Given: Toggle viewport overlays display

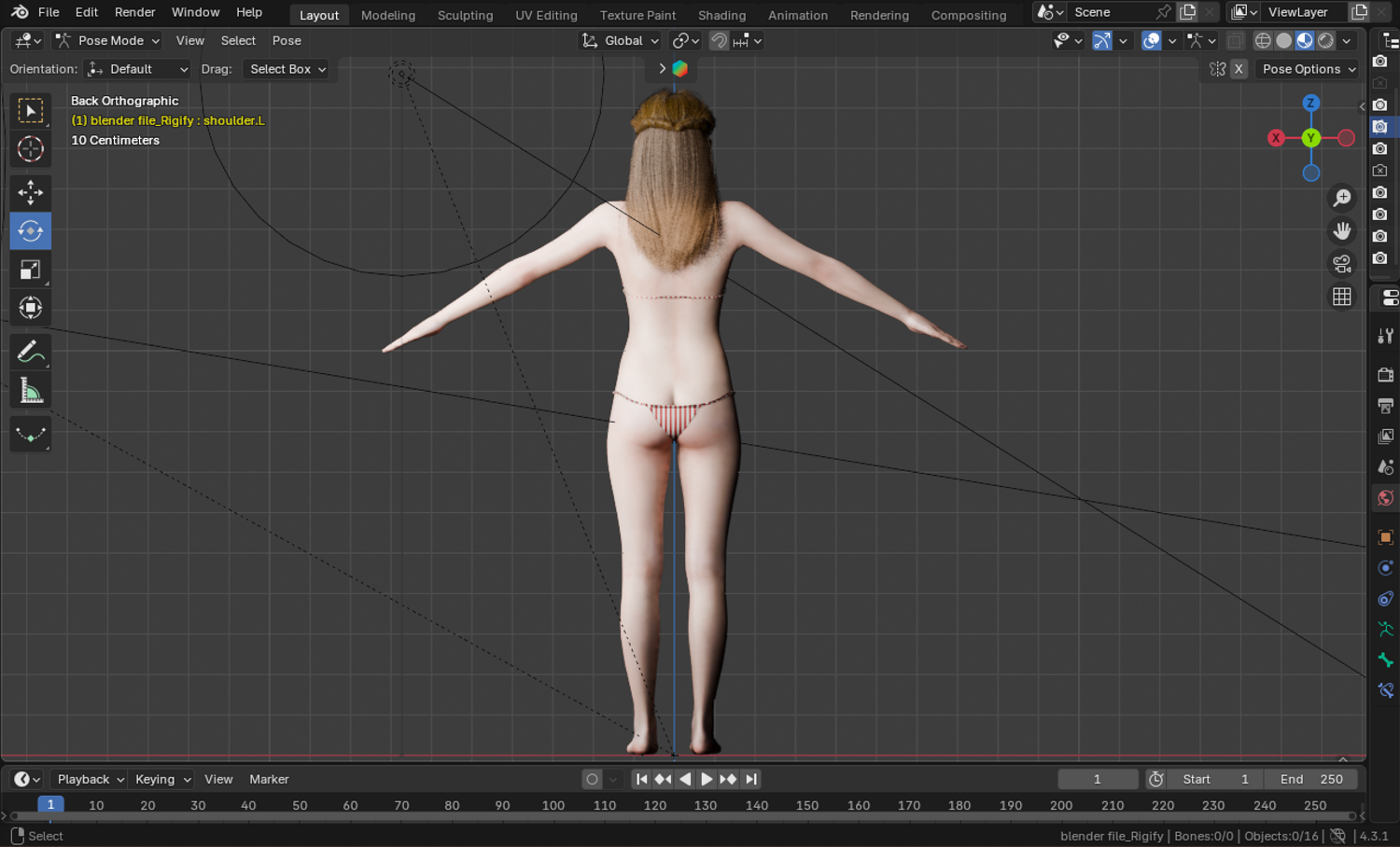Looking at the screenshot, I should click(x=1151, y=41).
